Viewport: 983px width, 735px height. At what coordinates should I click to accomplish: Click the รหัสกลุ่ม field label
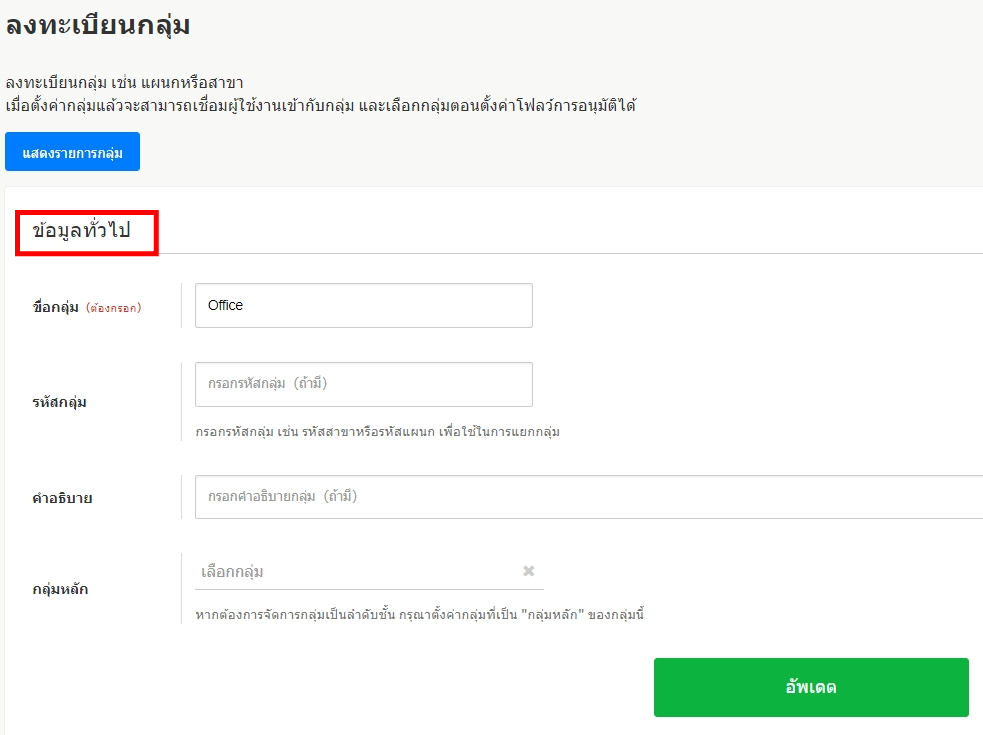coord(60,402)
